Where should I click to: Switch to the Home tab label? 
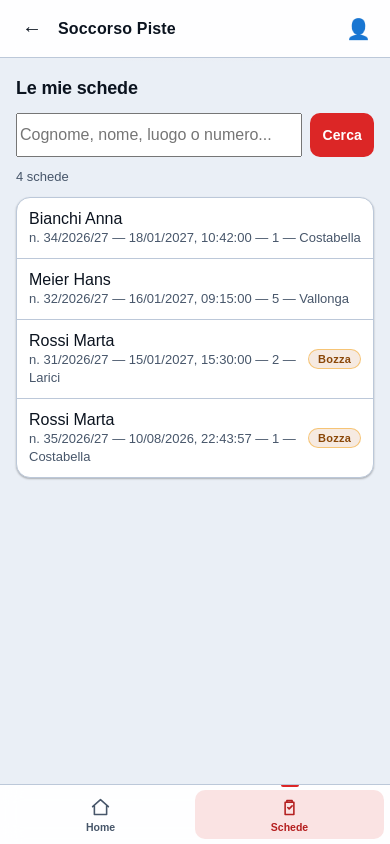101,827
